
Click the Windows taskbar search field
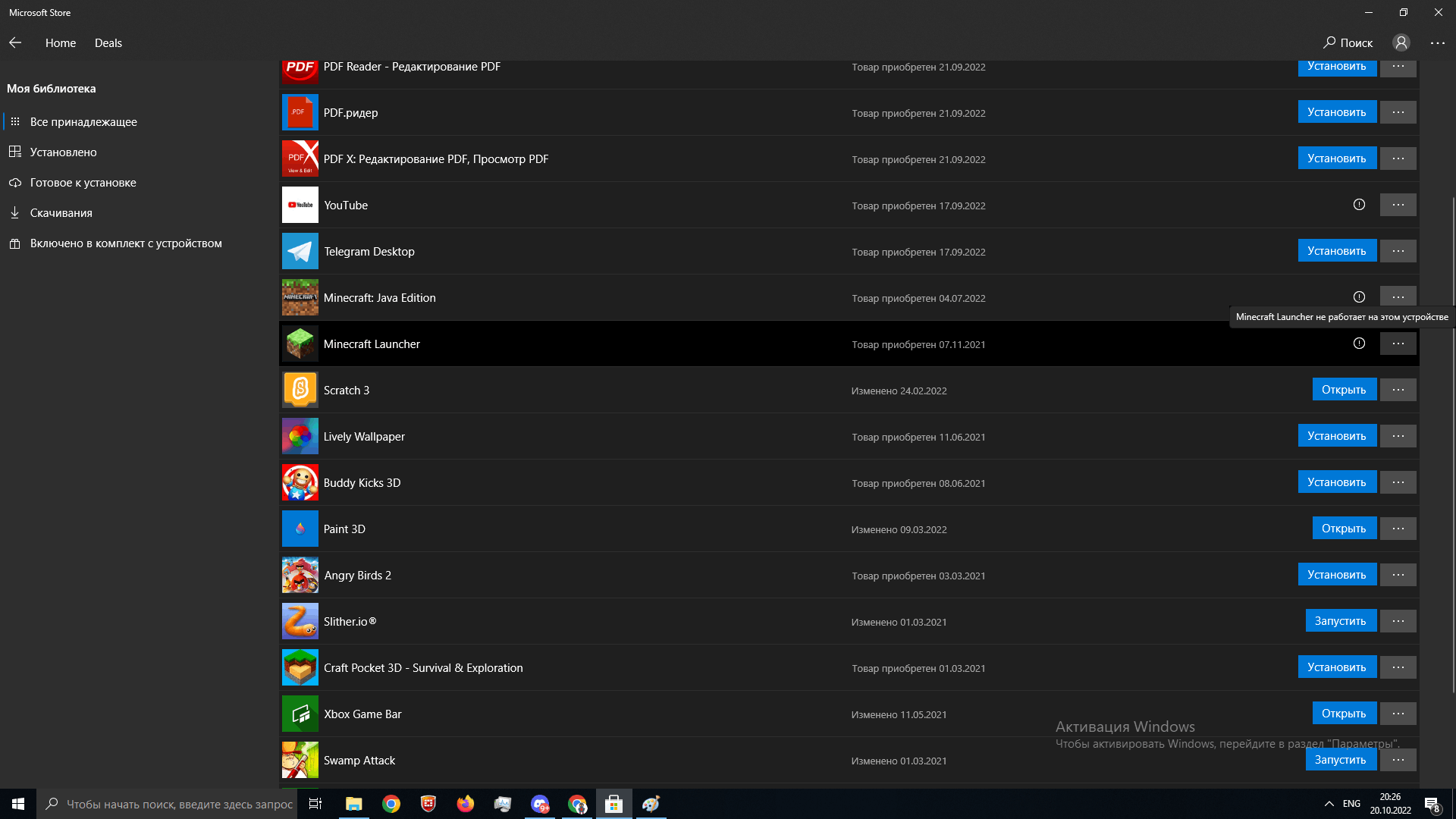167,804
